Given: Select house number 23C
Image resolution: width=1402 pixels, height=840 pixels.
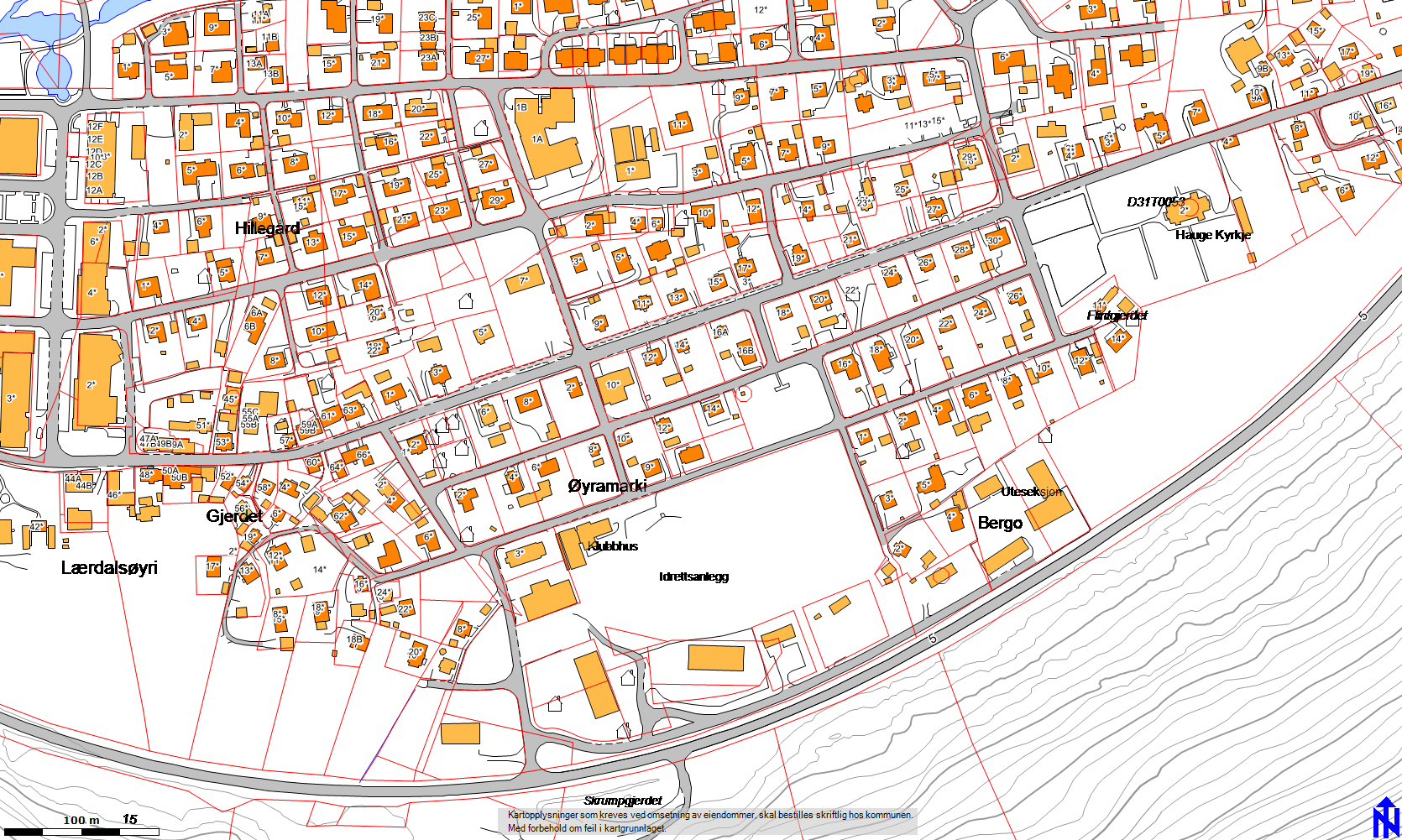Looking at the screenshot, I should coord(427,18).
